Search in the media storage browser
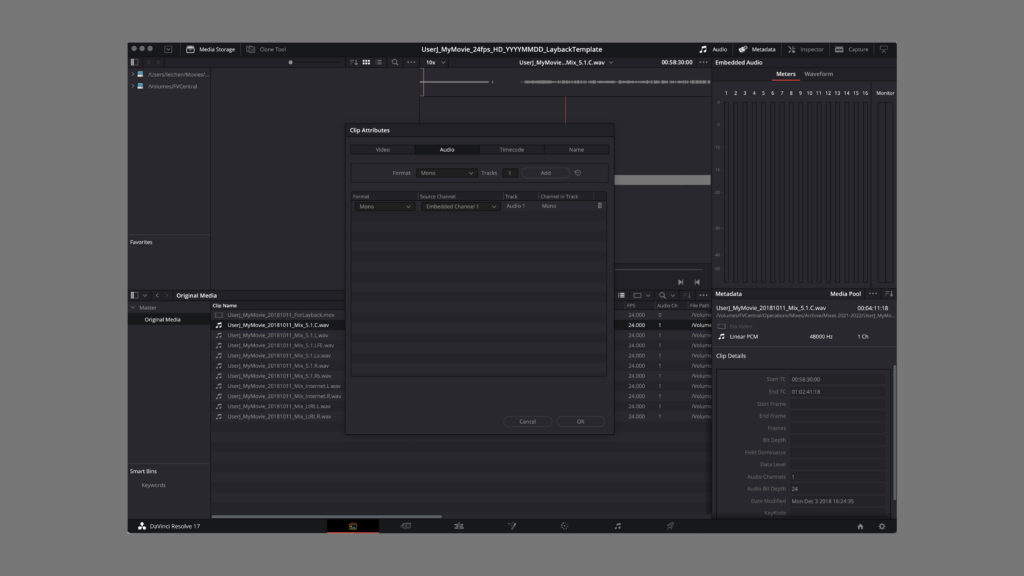 tap(395, 62)
